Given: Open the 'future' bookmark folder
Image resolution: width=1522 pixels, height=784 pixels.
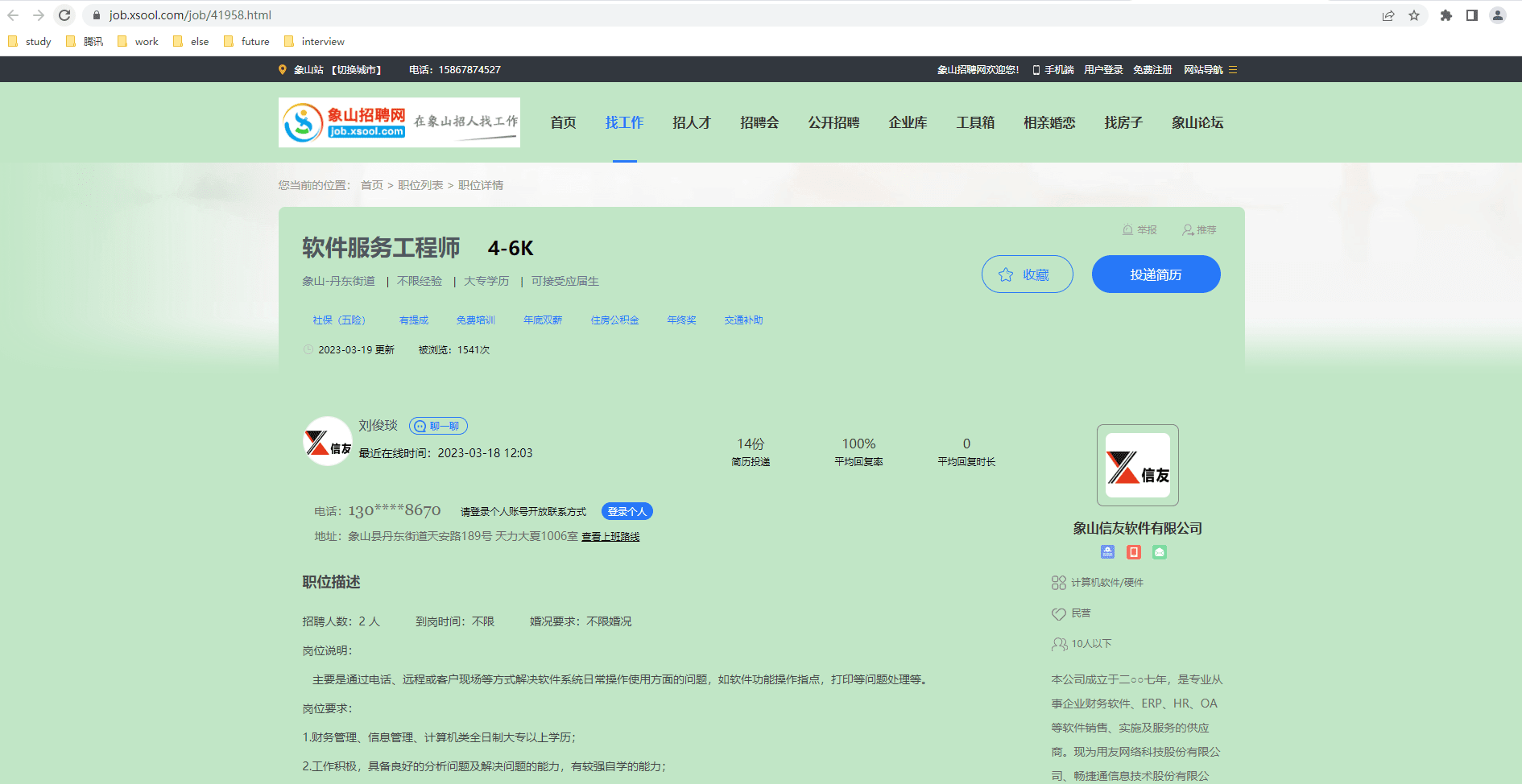Looking at the screenshot, I should pyautogui.click(x=246, y=41).
